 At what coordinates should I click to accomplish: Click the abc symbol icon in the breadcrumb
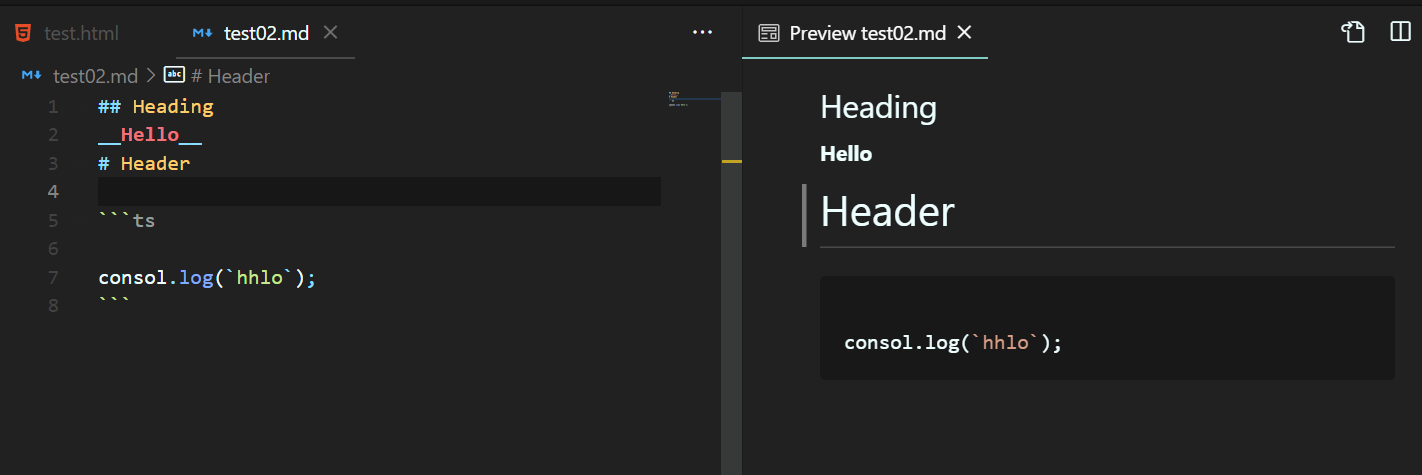[174, 75]
